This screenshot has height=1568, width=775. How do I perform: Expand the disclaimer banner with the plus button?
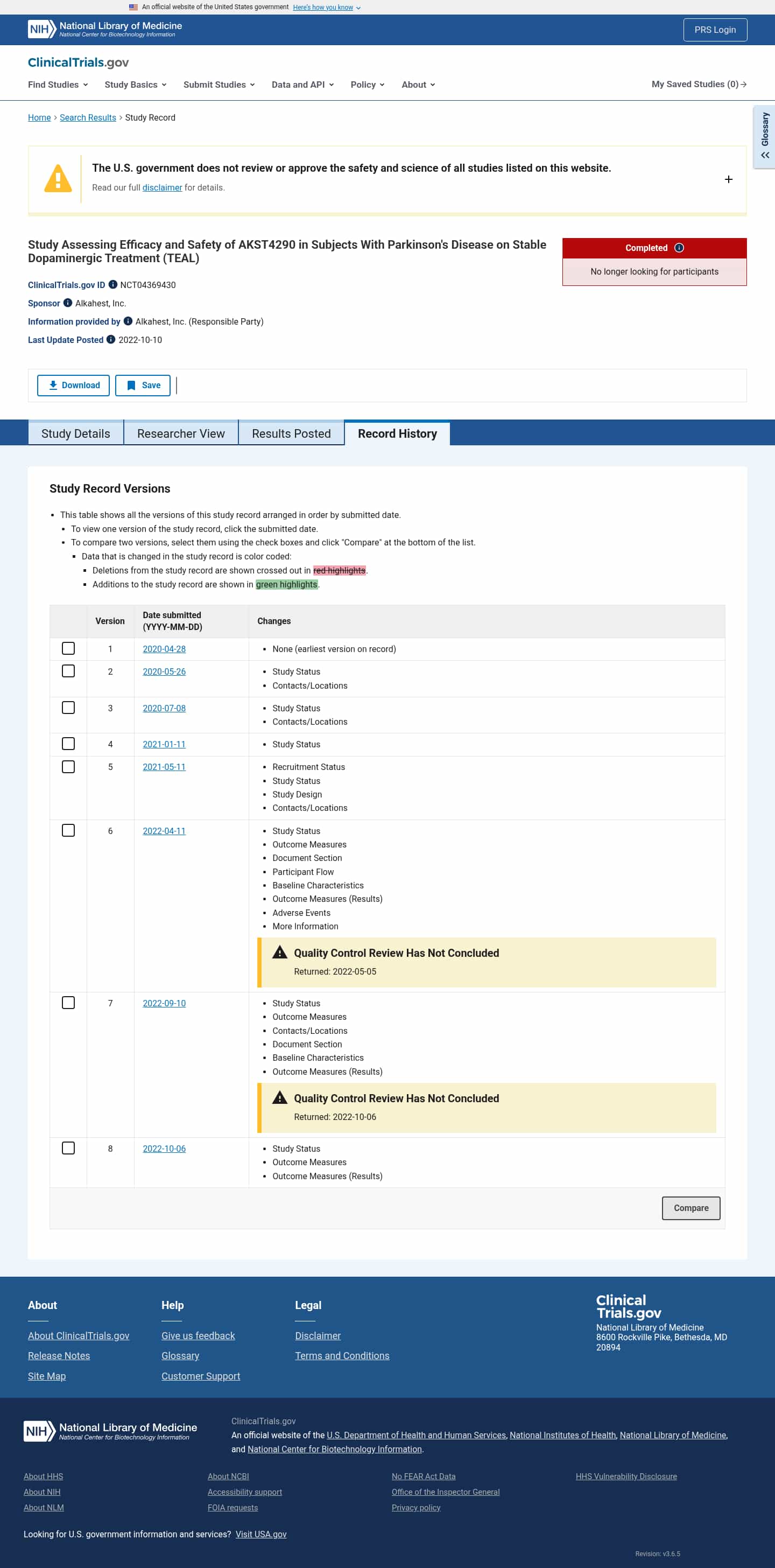point(729,179)
